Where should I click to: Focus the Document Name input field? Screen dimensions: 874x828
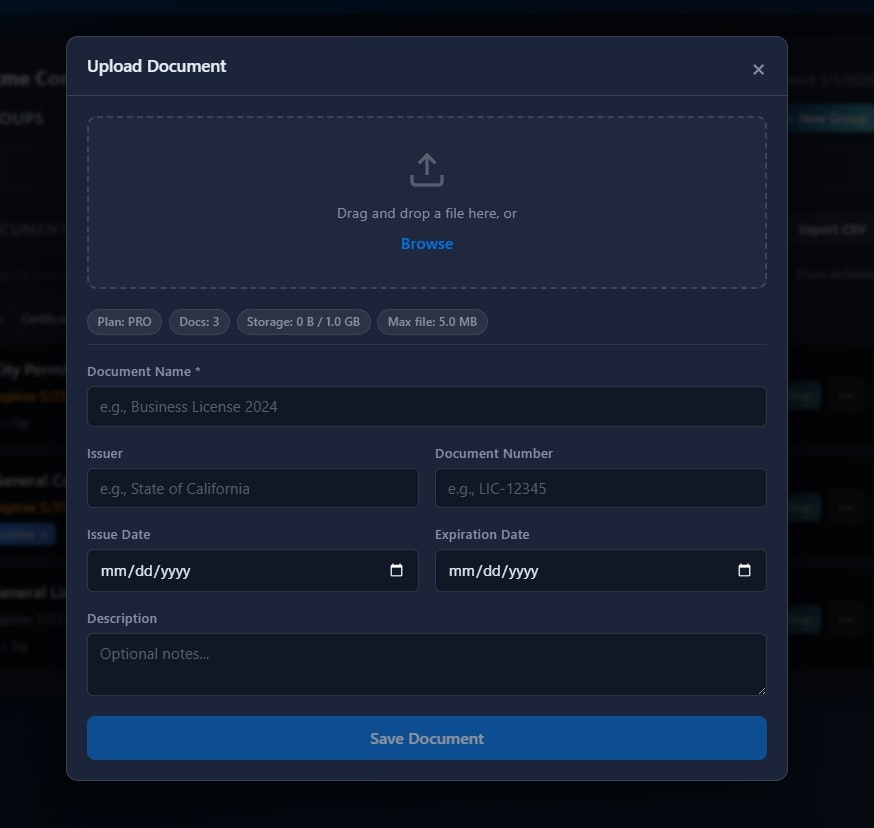[427, 406]
